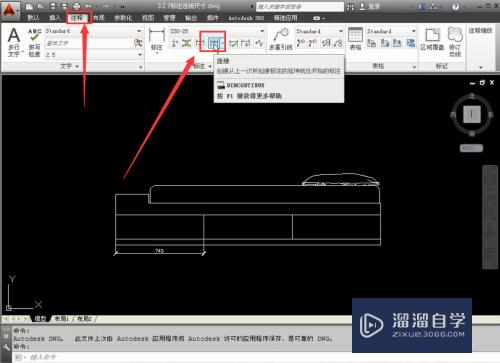Click the find text magnifier icon
This screenshot has width=500, height=363.
(138, 43)
